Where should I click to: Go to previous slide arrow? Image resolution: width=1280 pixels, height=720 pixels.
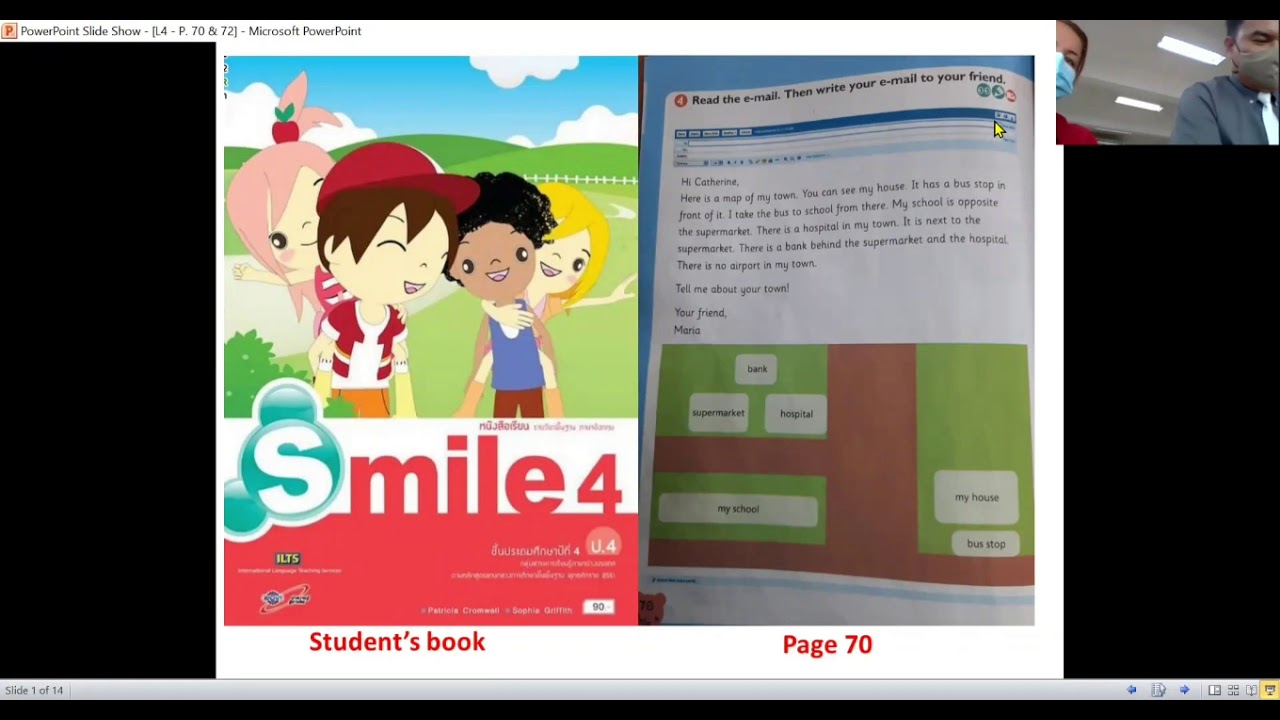point(1132,690)
